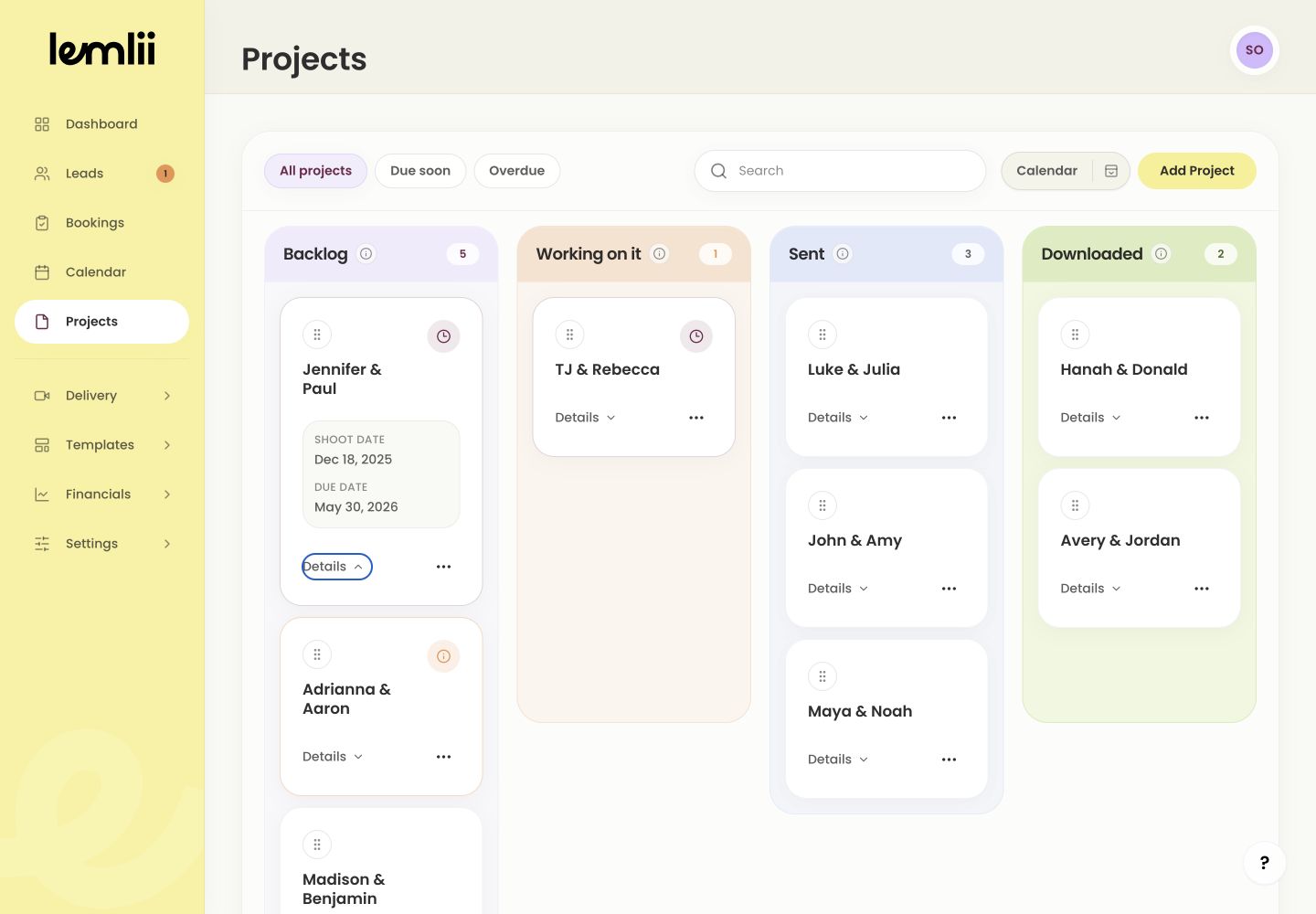Open the three-dot menu for Luke & Julia
1316x914 pixels.
coord(949,418)
